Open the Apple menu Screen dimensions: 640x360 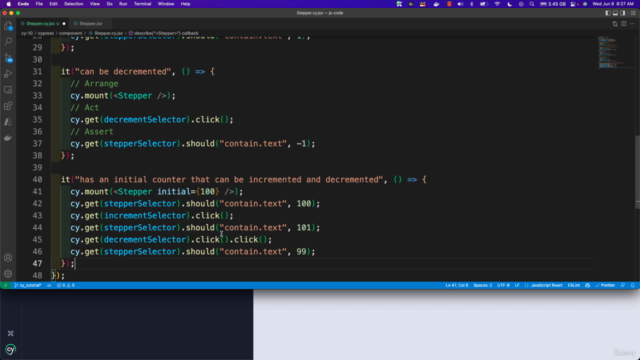click(x=8, y=4)
